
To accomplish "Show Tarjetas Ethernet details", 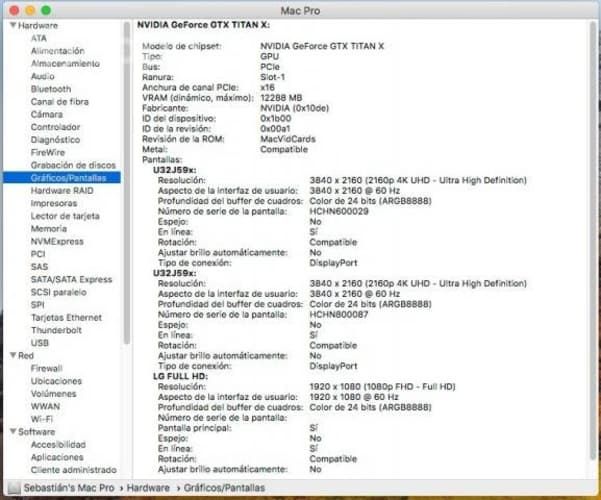I will point(66,317).
